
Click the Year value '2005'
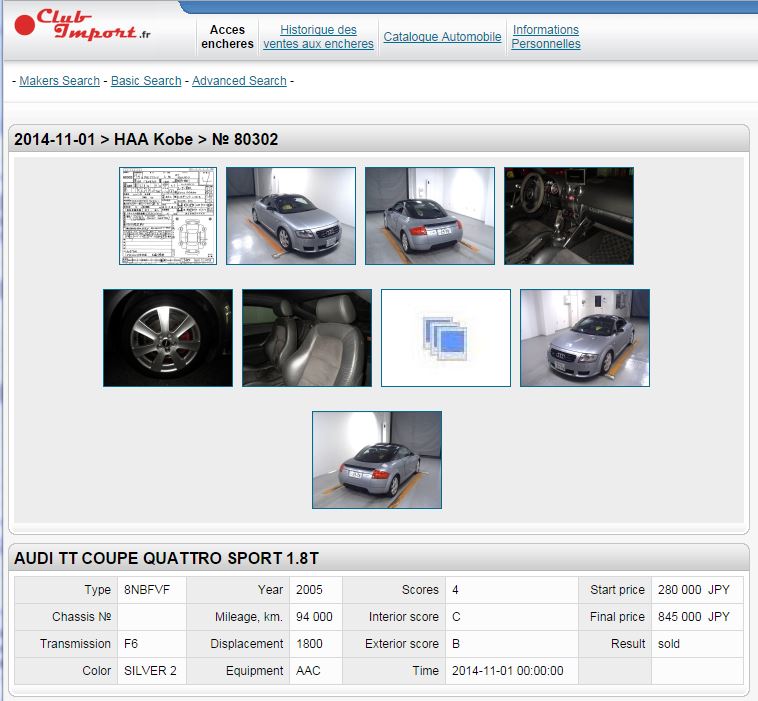coord(309,590)
